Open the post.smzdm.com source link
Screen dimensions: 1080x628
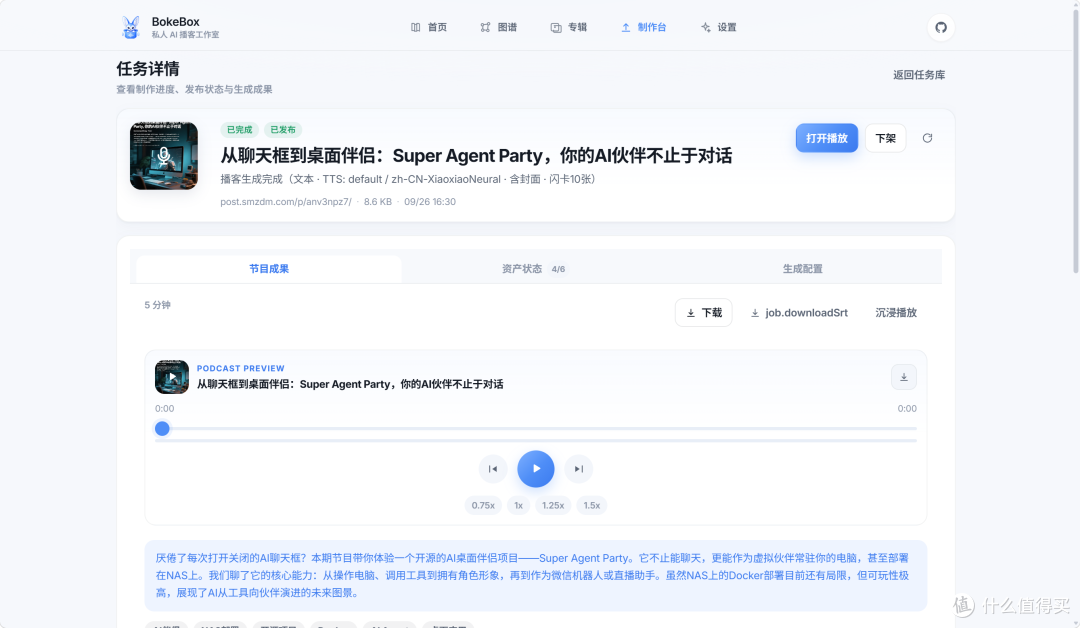click(286, 202)
